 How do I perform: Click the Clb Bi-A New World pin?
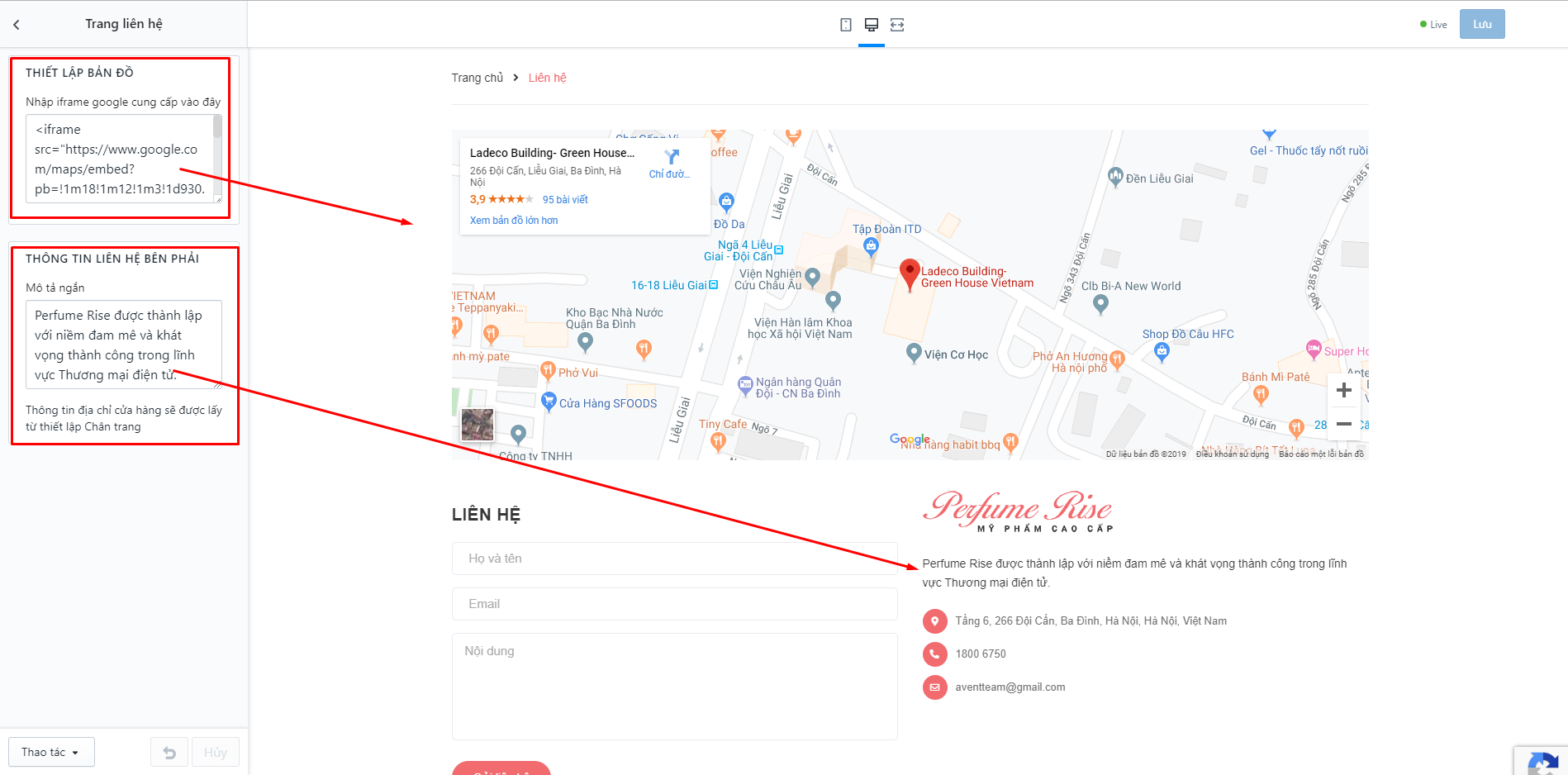point(1100,304)
